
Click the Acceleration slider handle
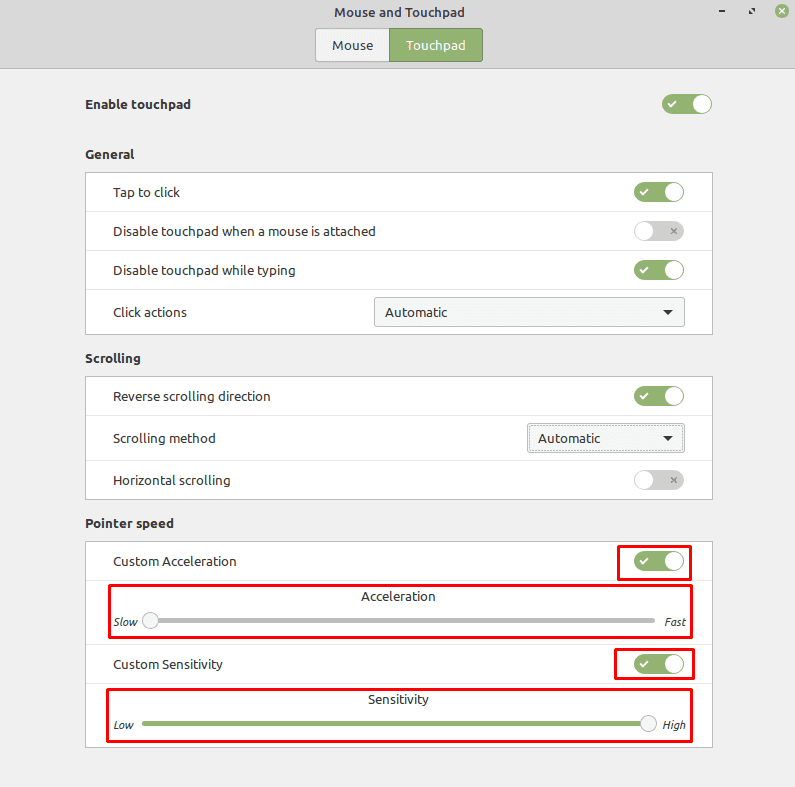pyautogui.click(x=151, y=620)
